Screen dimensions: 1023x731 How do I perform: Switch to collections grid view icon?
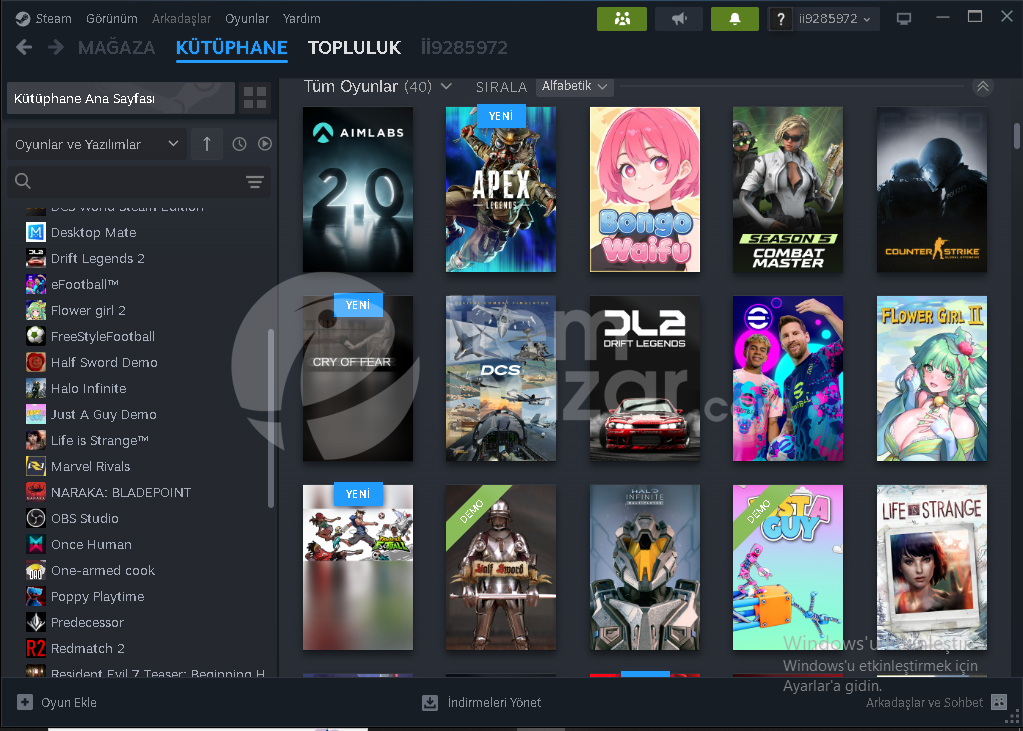tap(255, 99)
